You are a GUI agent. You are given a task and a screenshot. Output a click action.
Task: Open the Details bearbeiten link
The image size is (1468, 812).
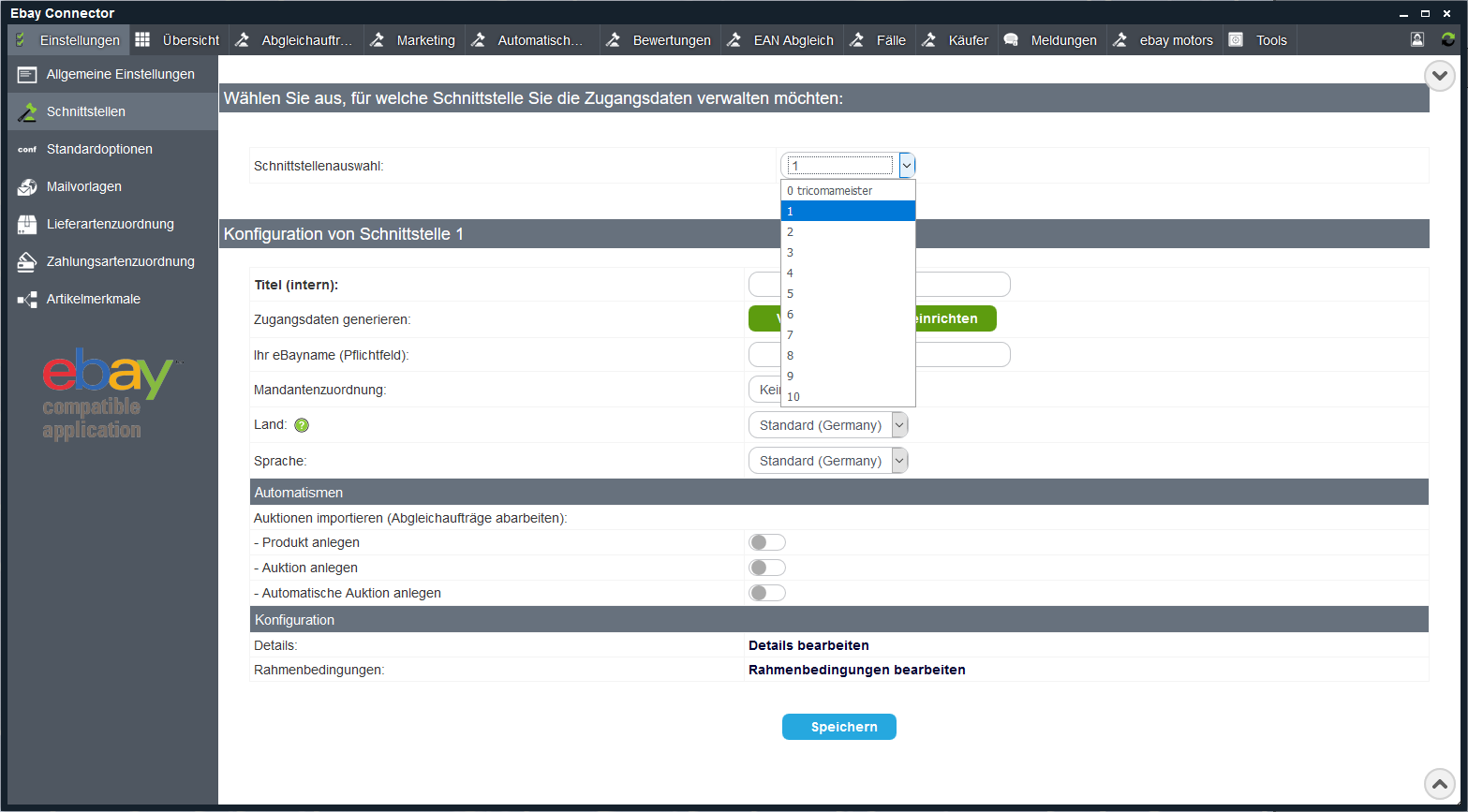coord(808,645)
